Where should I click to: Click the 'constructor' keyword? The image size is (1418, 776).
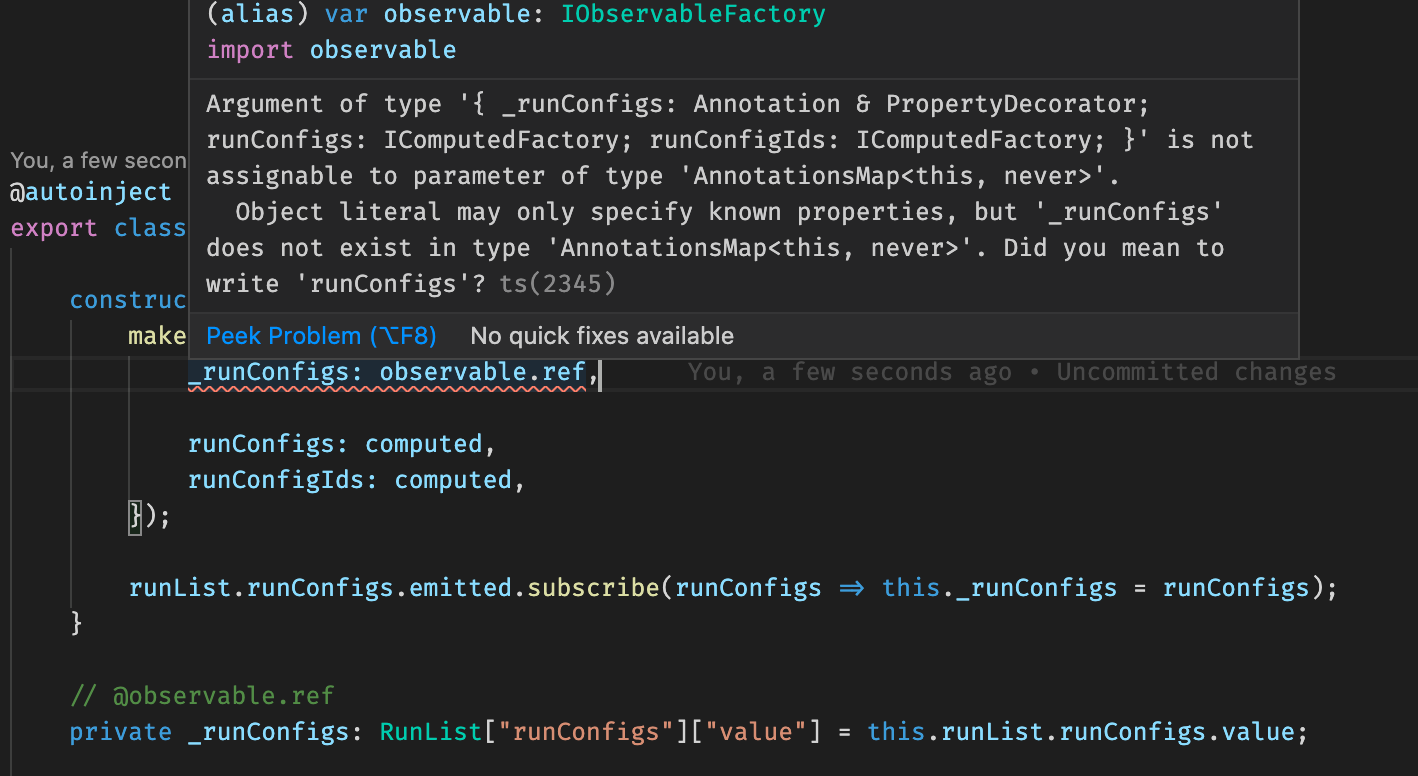click(130, 299)
